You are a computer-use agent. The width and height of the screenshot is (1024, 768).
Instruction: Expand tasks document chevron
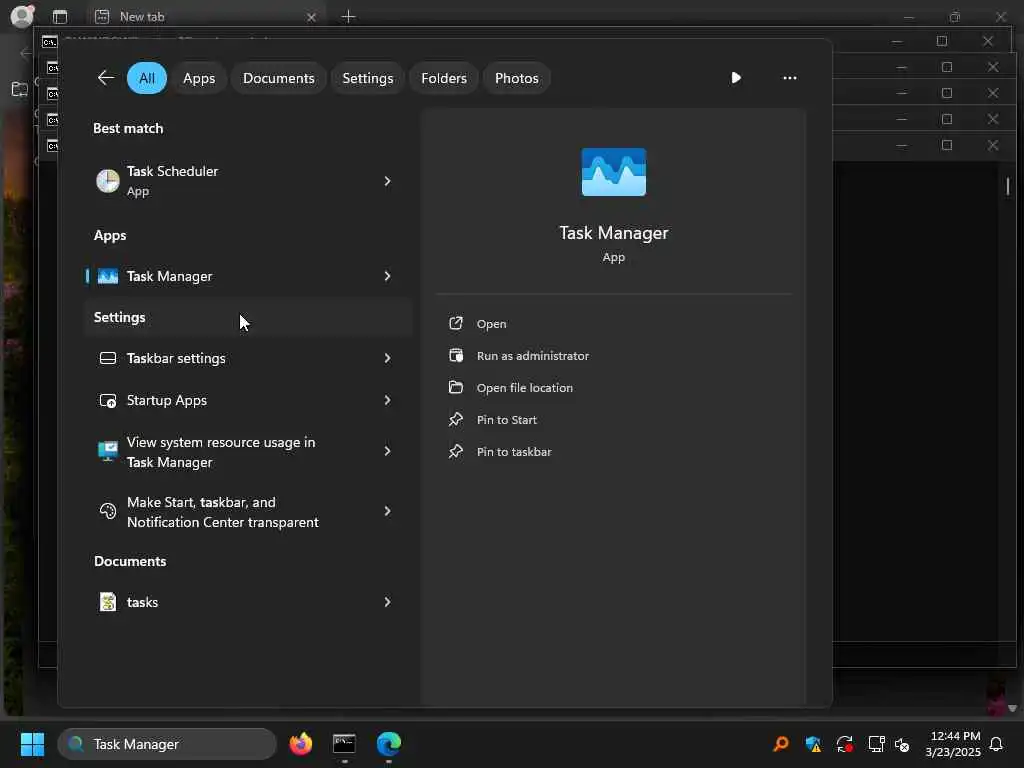pos(387,601)
